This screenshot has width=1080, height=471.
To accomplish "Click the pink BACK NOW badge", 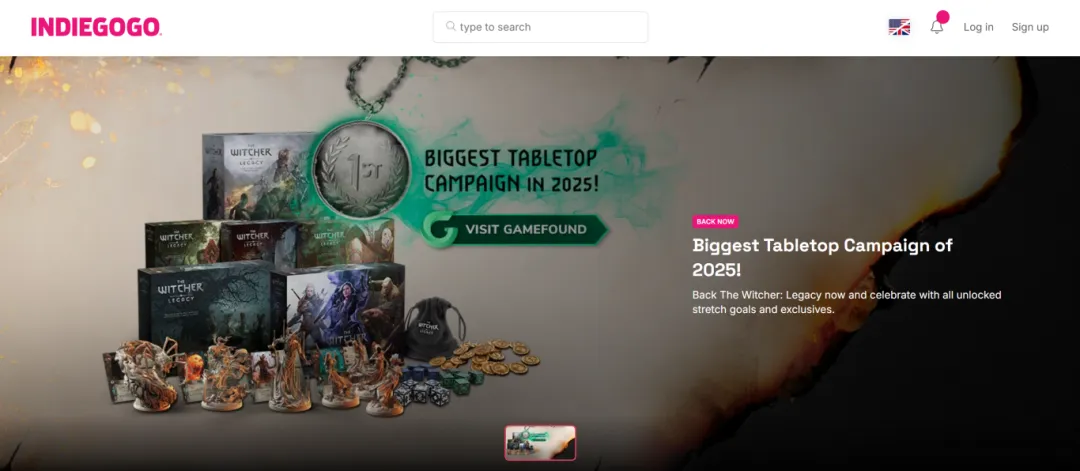I will 715,222.
